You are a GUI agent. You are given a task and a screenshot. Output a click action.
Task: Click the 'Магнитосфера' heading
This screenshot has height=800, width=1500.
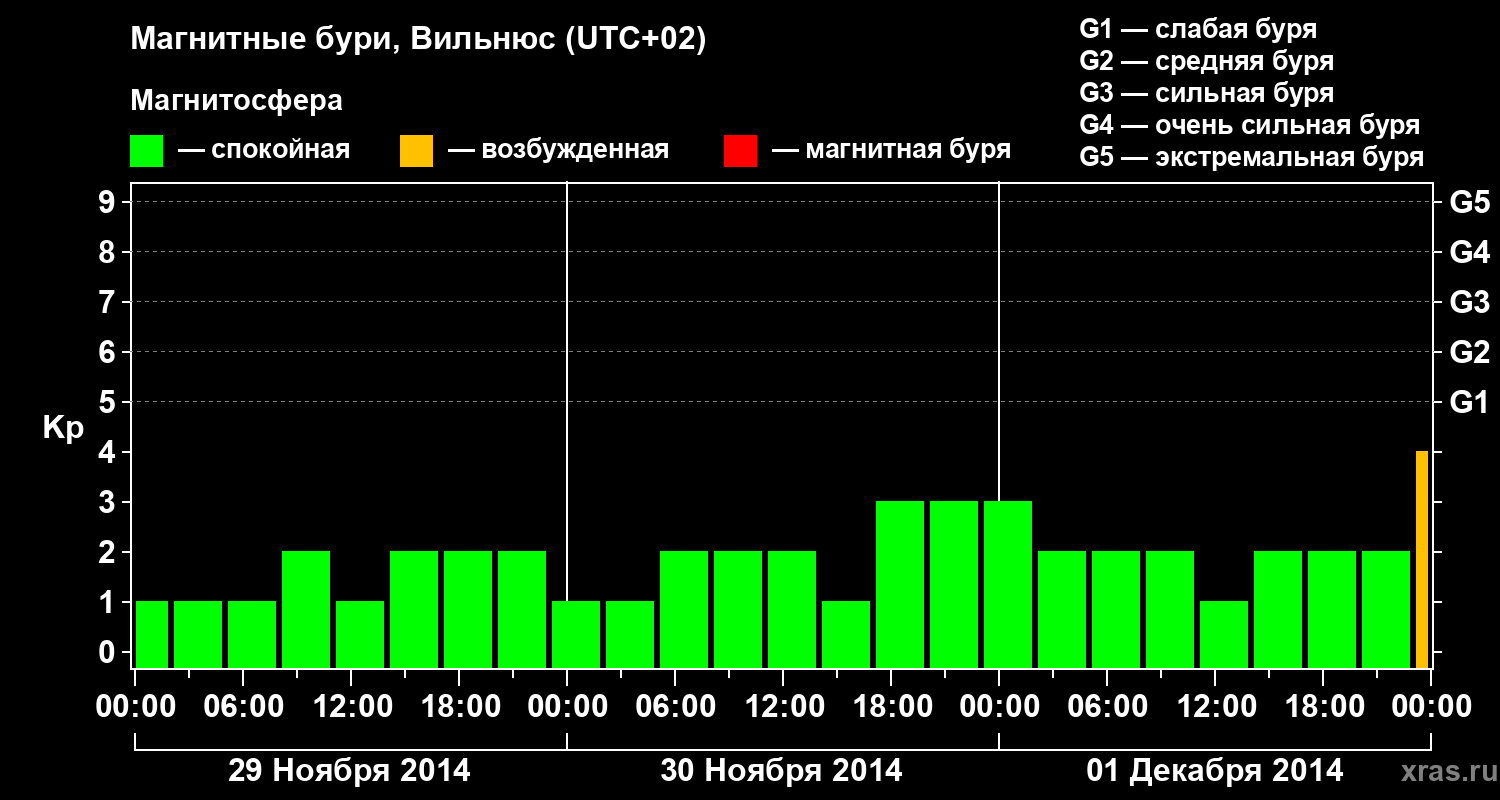(236, 101)
